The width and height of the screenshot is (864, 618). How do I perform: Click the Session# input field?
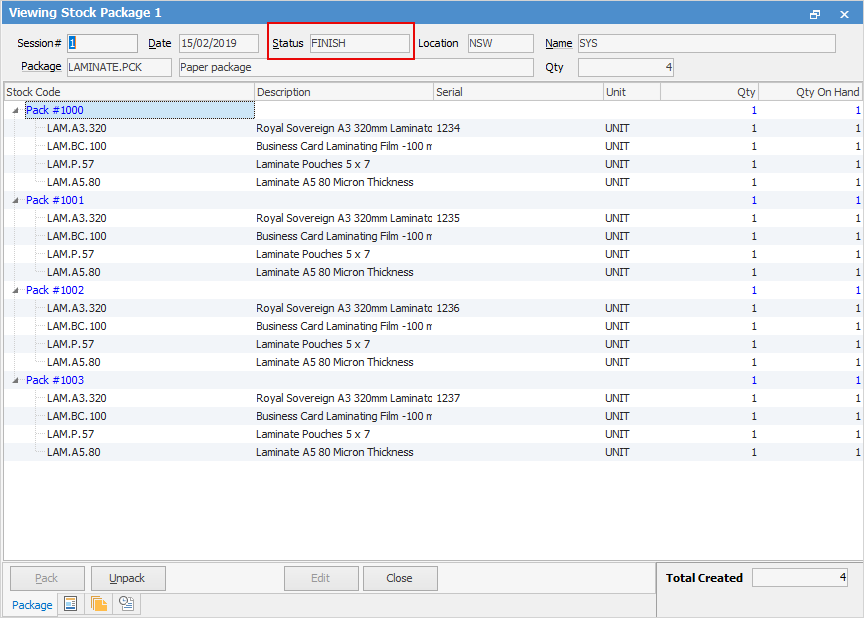tap(102, 44)
